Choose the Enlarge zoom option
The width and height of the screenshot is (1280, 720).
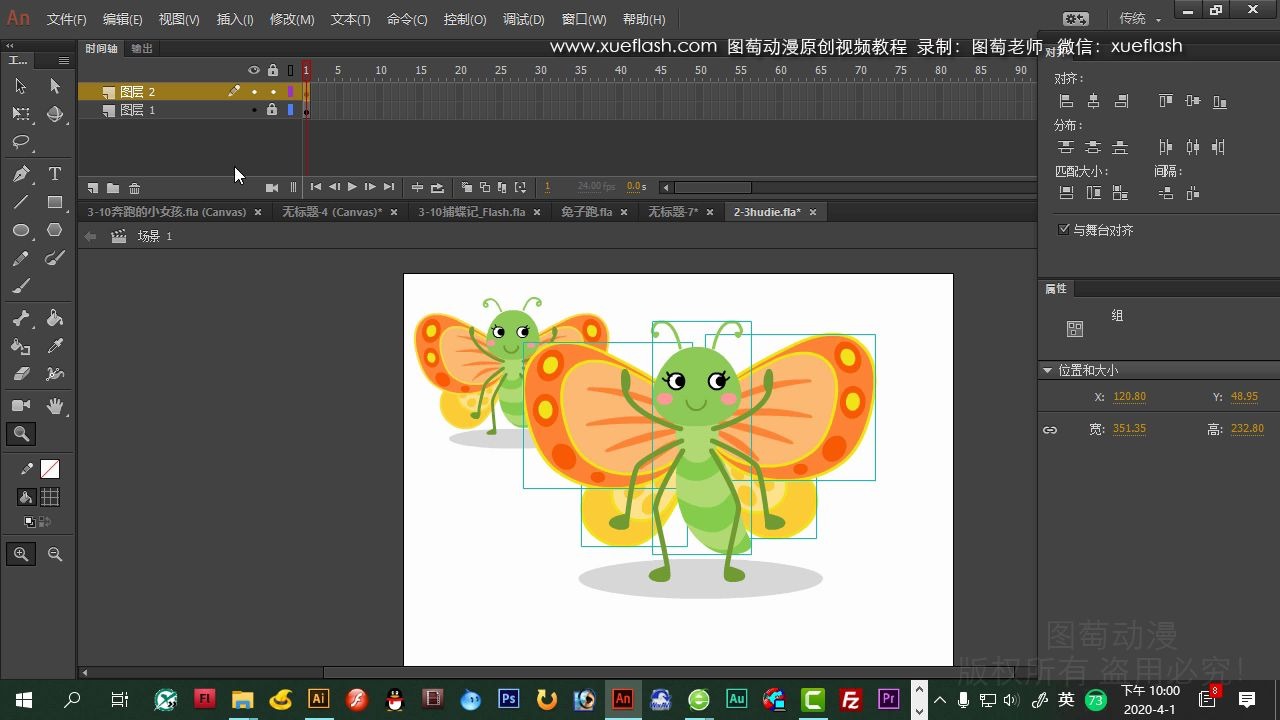(x=21, y=553)
